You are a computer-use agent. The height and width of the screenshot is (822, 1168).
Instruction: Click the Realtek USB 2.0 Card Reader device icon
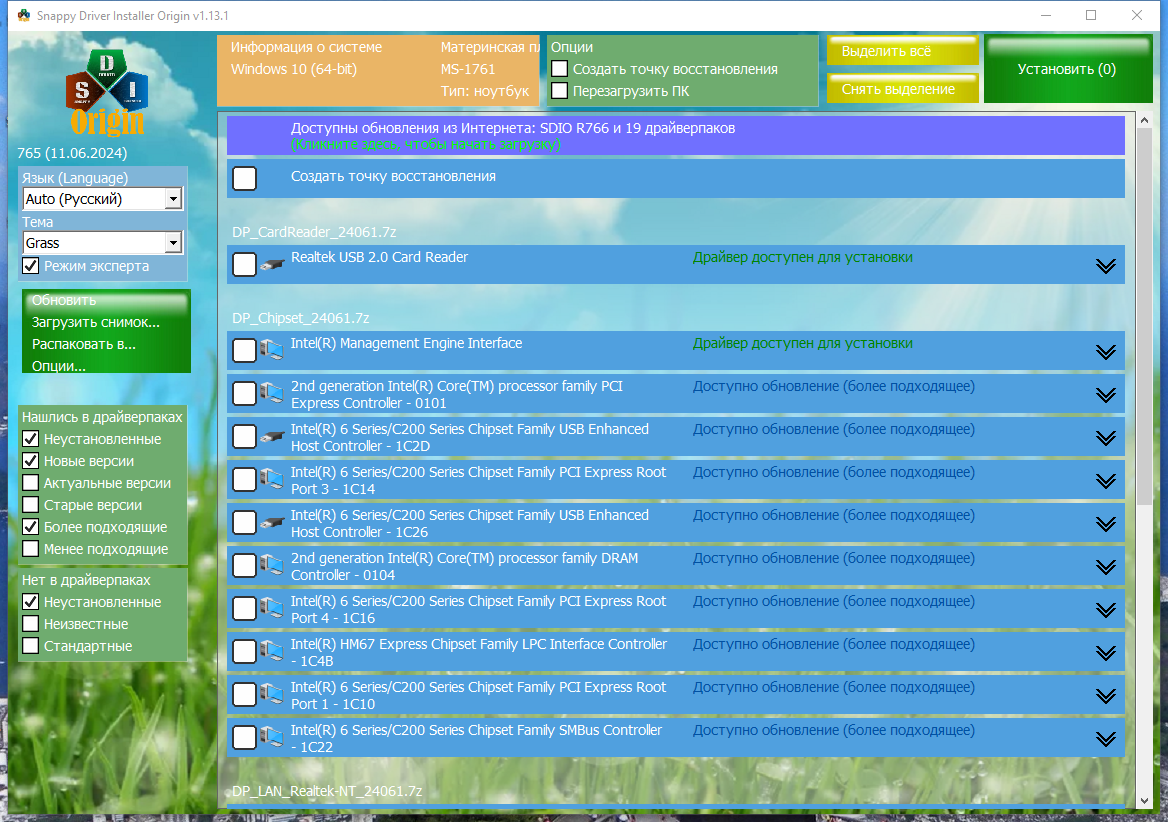(272, 264)
